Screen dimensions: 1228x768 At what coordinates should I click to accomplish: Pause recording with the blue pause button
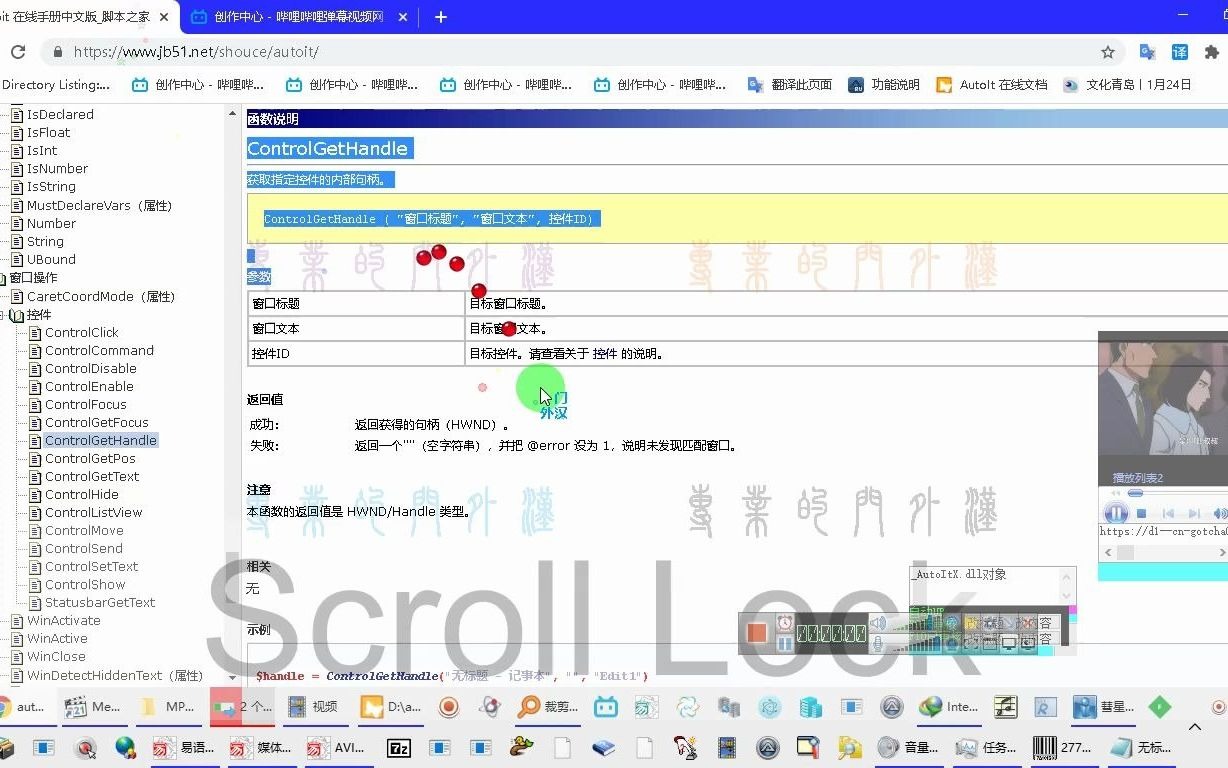[783, 643]
